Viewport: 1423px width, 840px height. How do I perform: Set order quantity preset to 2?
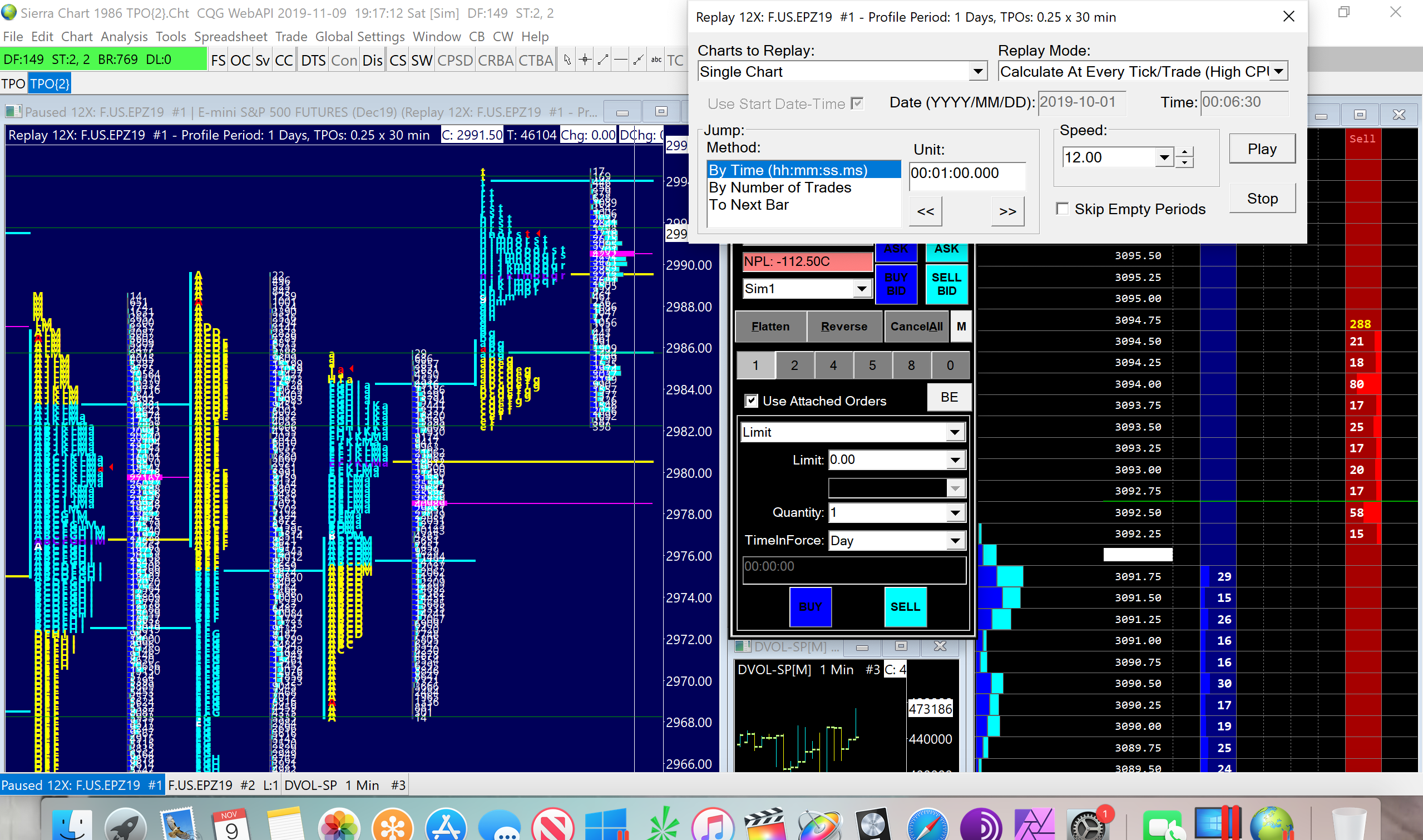click(x=795, y=365)
